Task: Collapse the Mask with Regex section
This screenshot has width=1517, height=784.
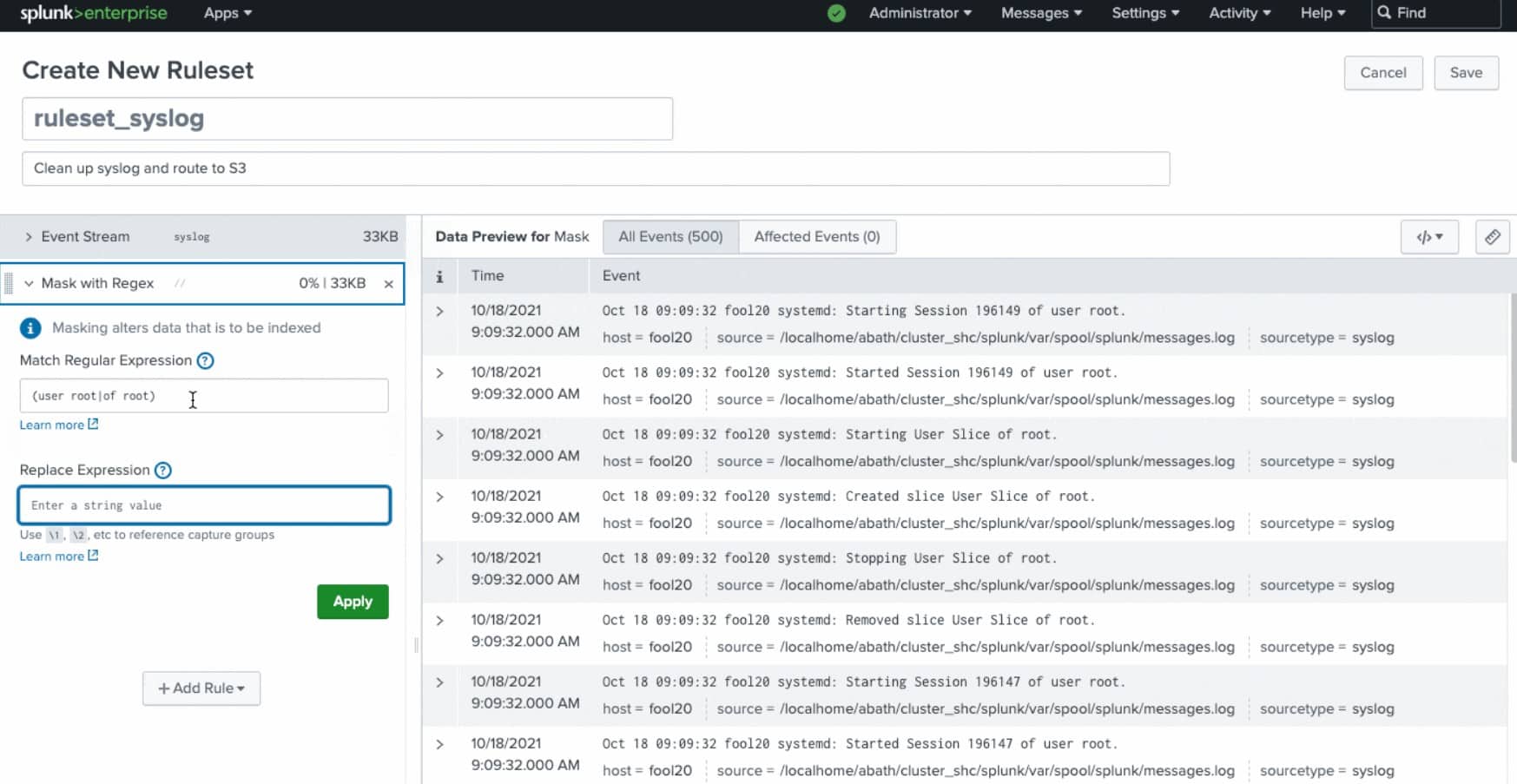Action: coord(29,284)
